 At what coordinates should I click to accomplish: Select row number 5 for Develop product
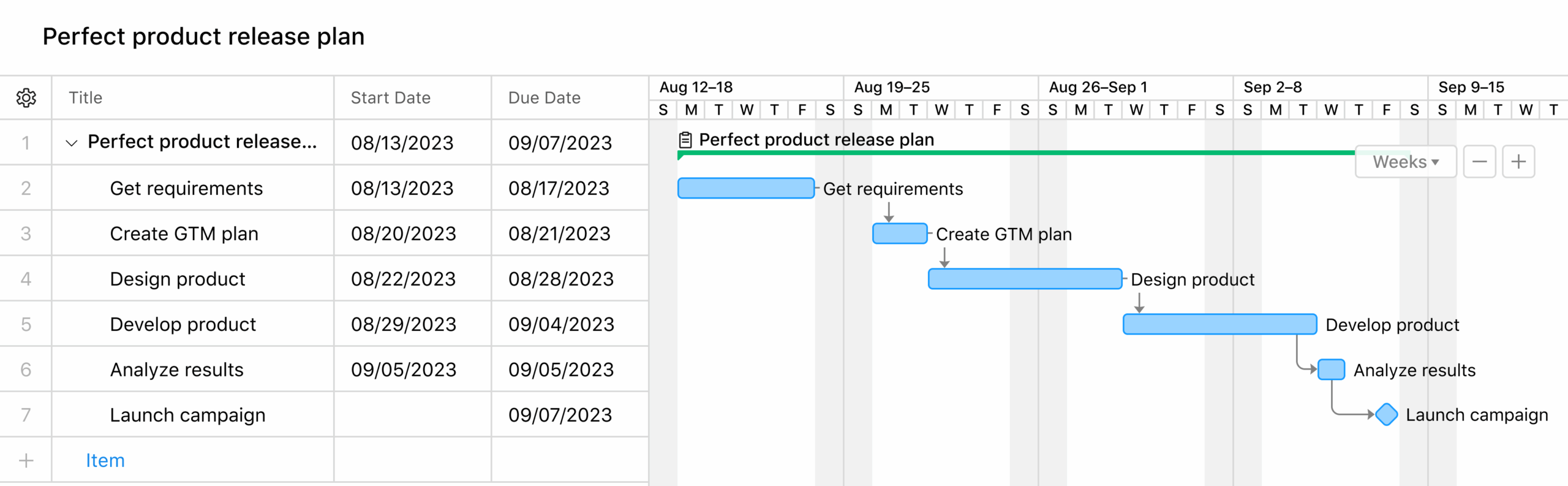(25, 324)
